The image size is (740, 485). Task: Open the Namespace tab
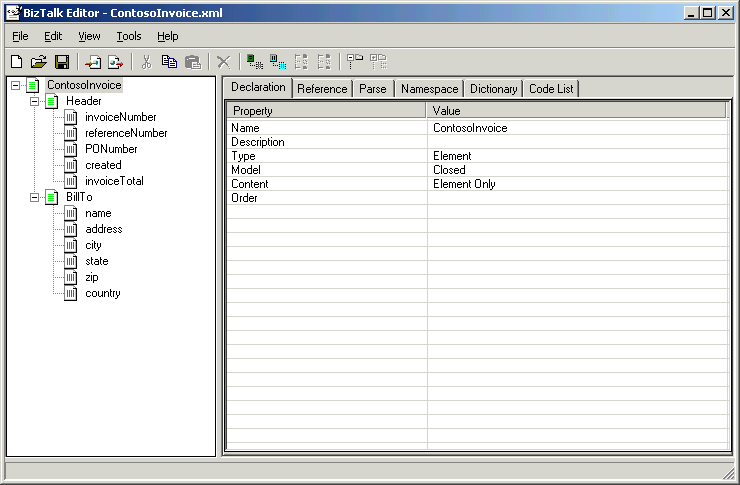429,89
